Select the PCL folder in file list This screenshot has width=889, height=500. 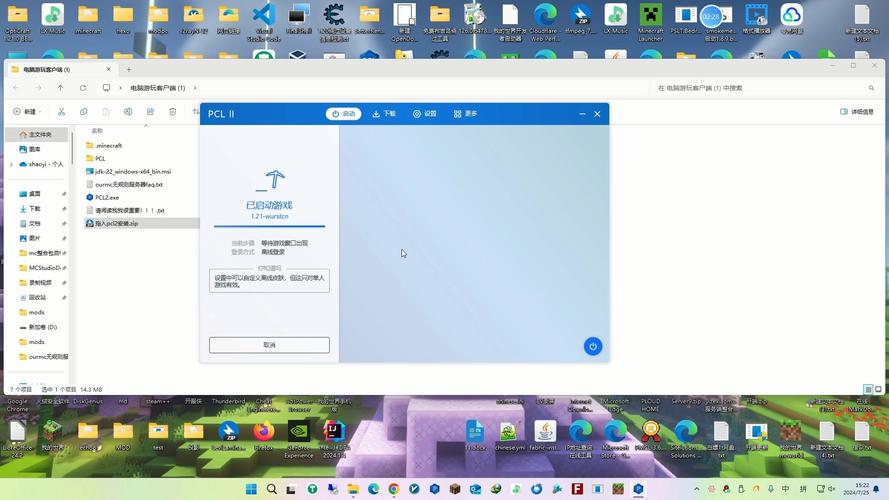(x=96, y=159)
